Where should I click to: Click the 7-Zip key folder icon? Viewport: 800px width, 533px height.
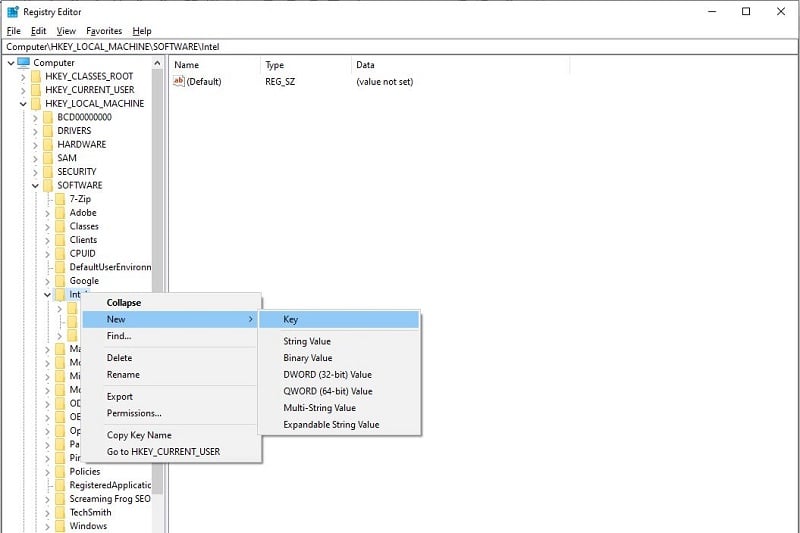(x=60, y=198)
